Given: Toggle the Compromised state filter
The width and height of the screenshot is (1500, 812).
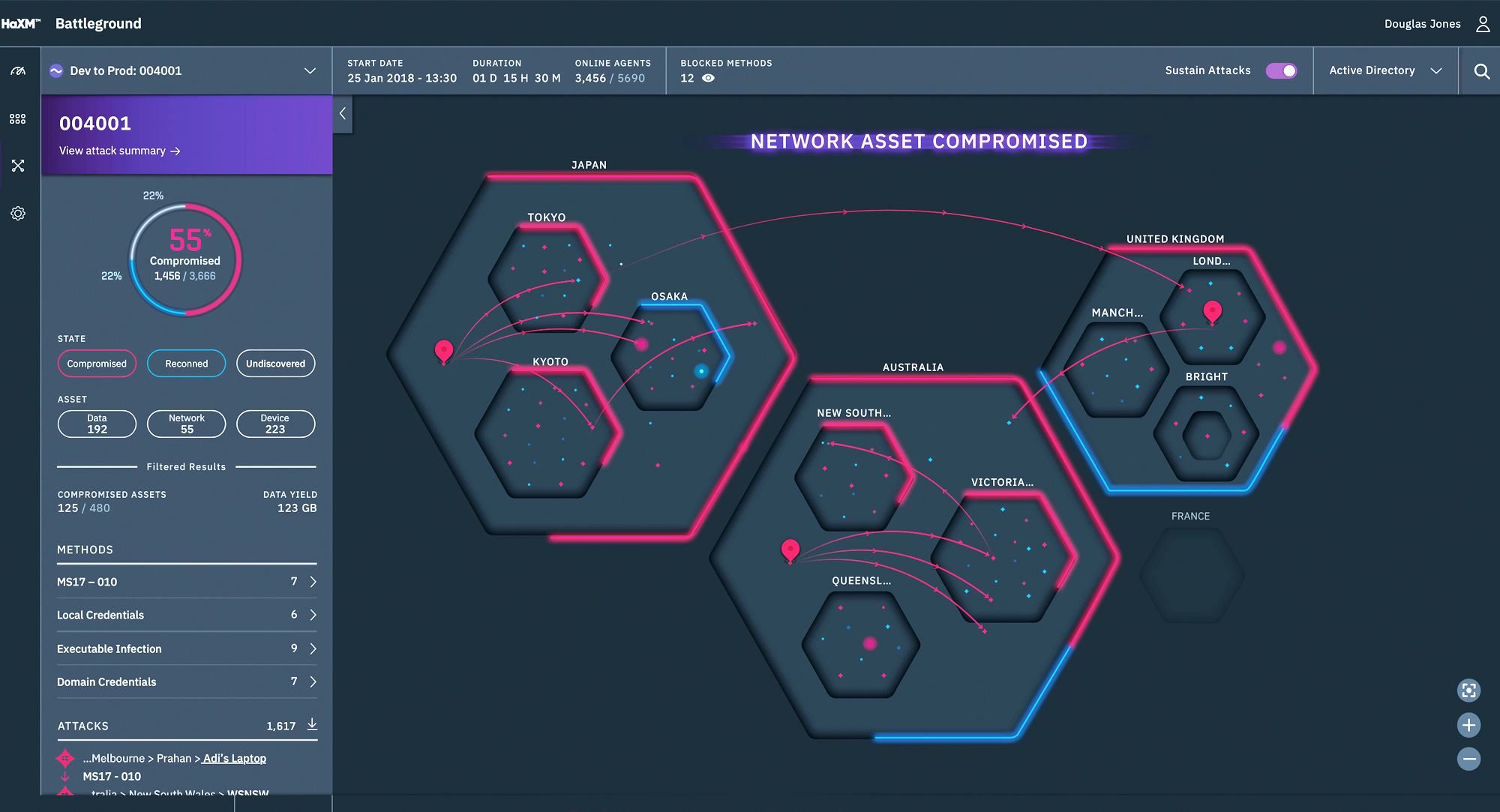Looking at the screenshot, I should coord(97,364).
